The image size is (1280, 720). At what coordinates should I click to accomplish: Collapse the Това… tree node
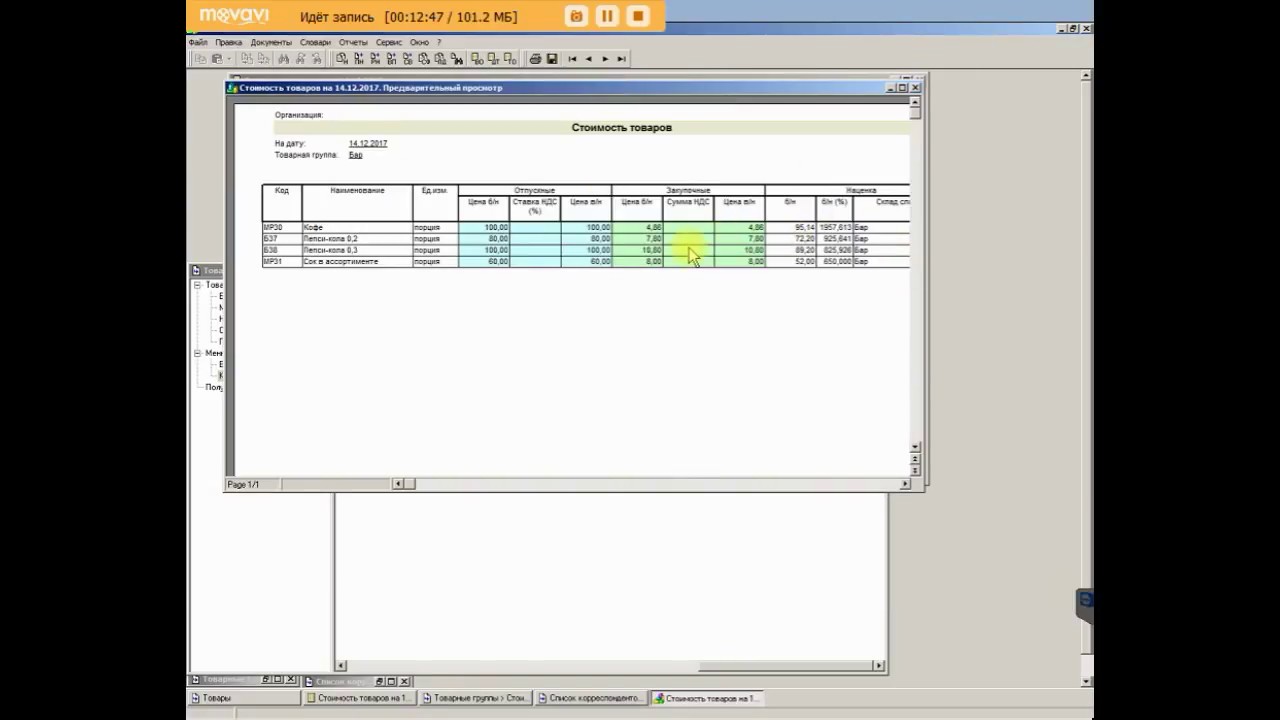[197, 285]
